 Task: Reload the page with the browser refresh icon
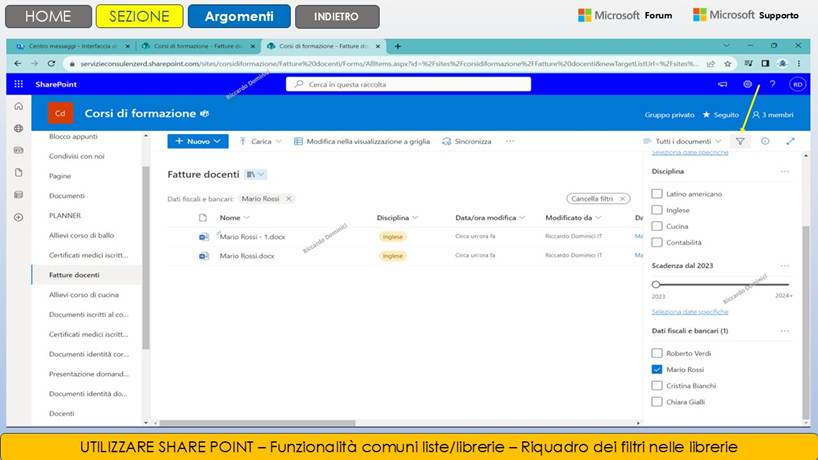click(51, 64)
